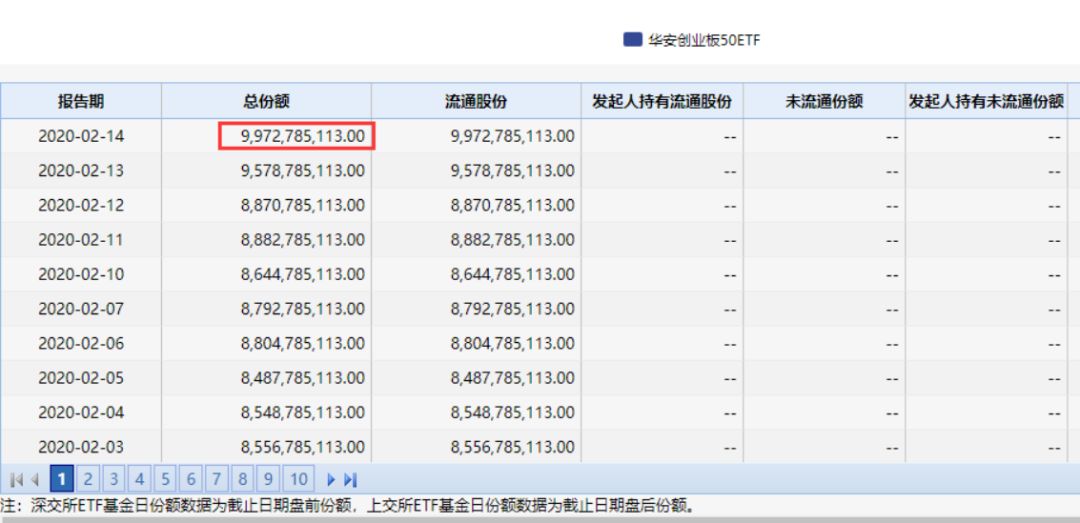Click 流通股份 value for 2020-02-03
This screenshot has height=523, width=1080.
click(512, 447)
